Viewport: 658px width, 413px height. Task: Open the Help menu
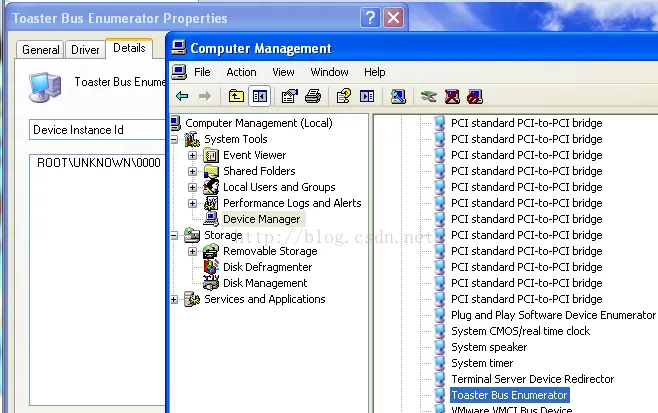click(375, 72)
